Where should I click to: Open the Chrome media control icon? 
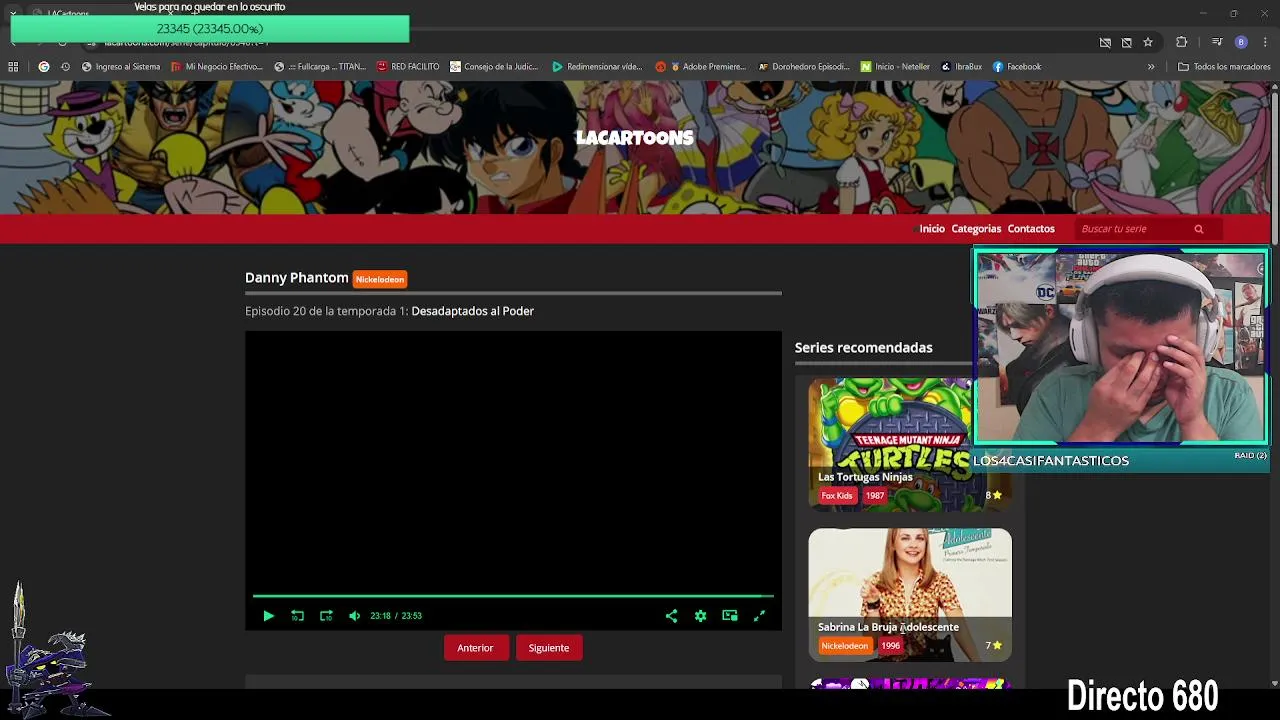pyautogui.click(x=1216, y=42)
